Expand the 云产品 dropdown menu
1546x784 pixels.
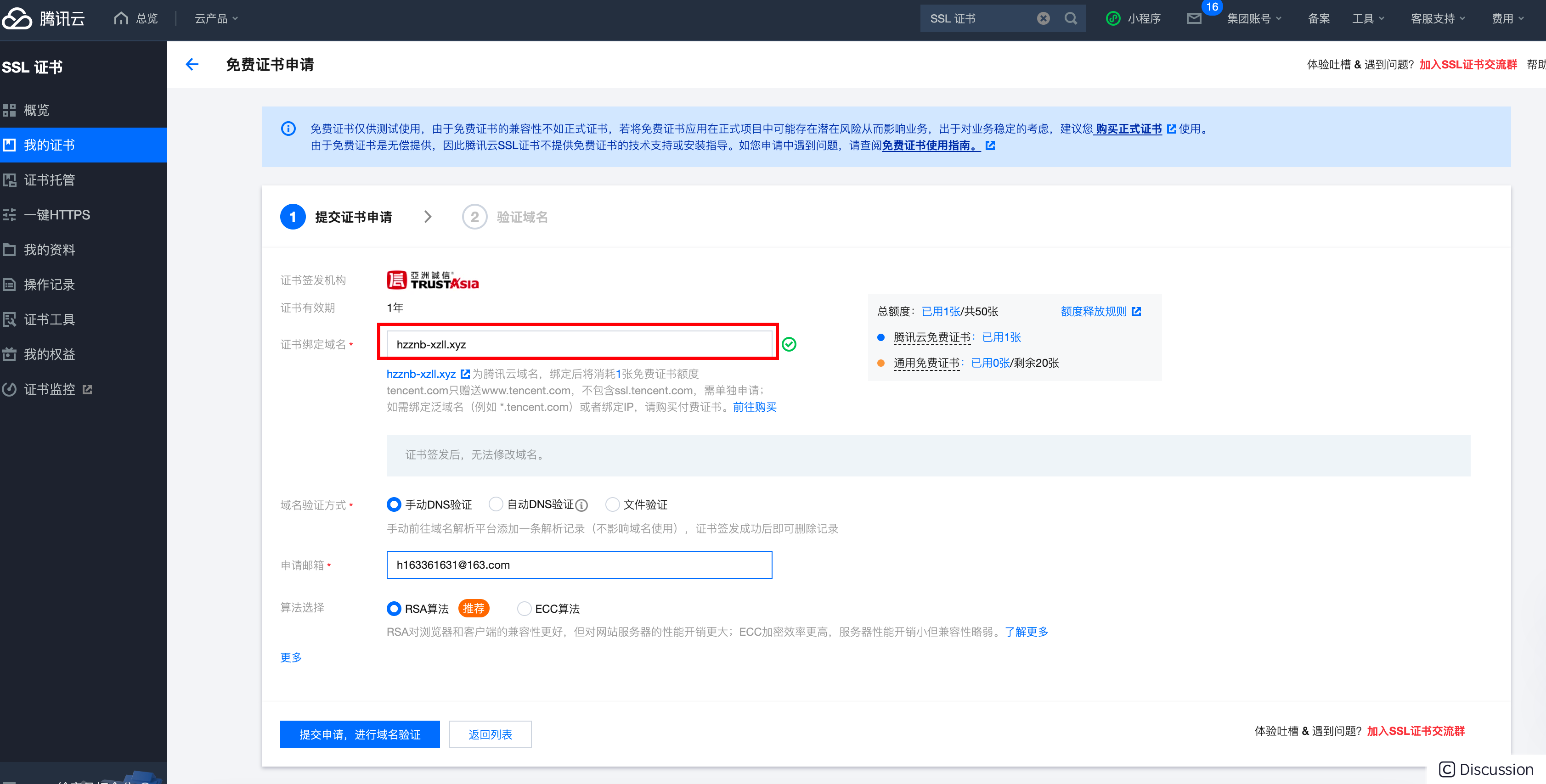[216, 19]
